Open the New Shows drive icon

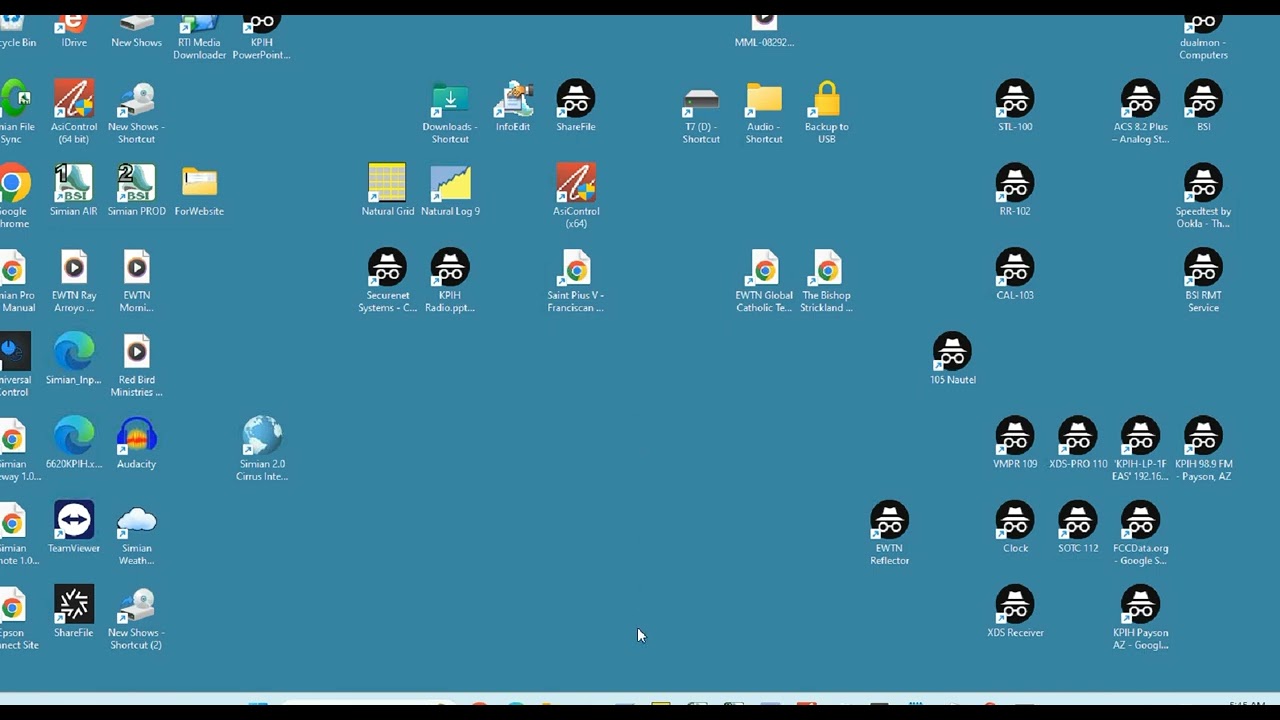(136, 30)
